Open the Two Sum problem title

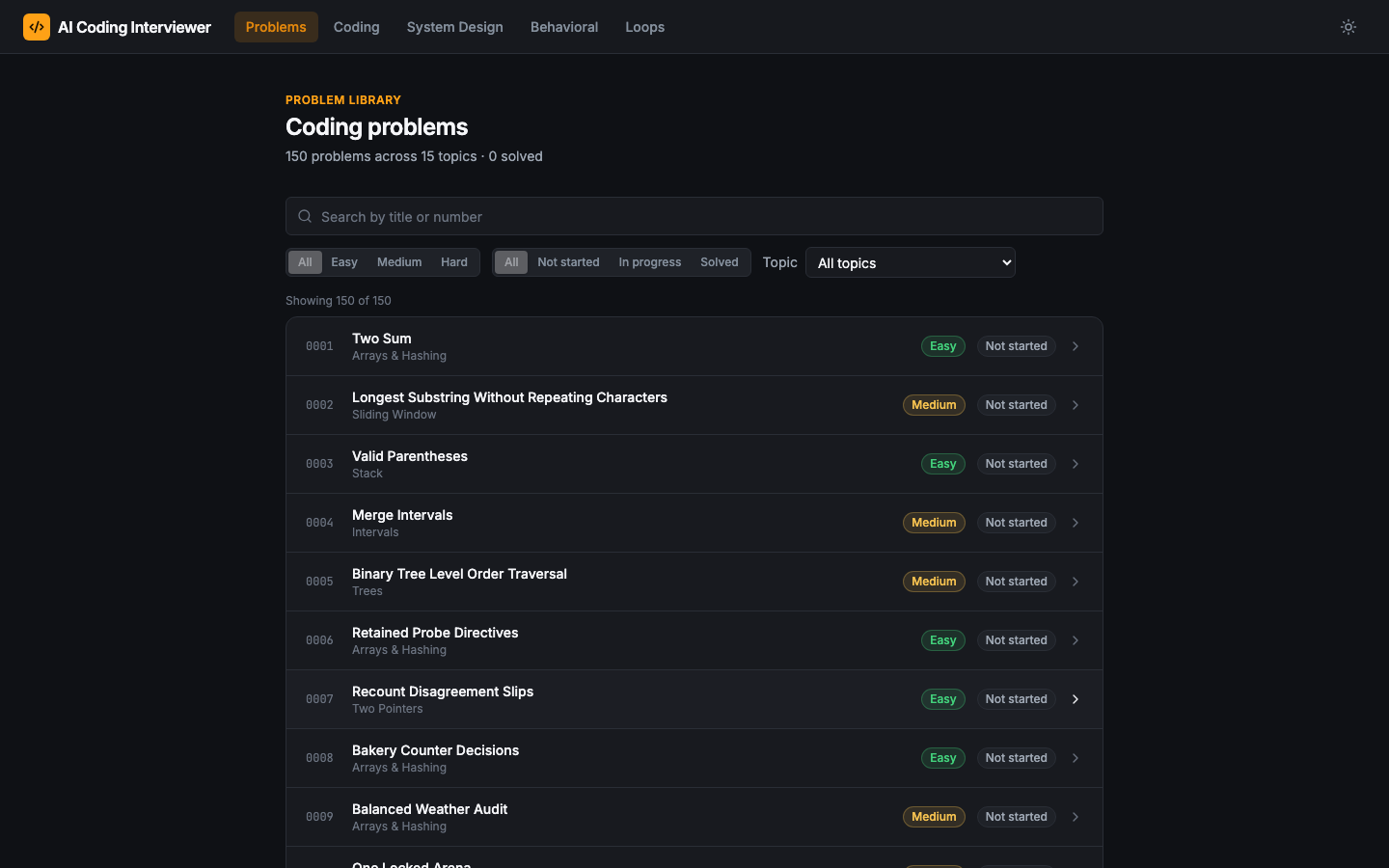coord(382,339)
